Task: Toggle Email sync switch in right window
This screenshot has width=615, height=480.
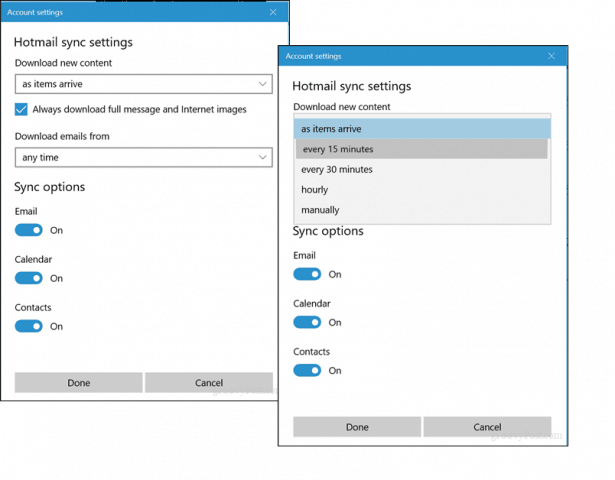Action: tap(307, 274)
